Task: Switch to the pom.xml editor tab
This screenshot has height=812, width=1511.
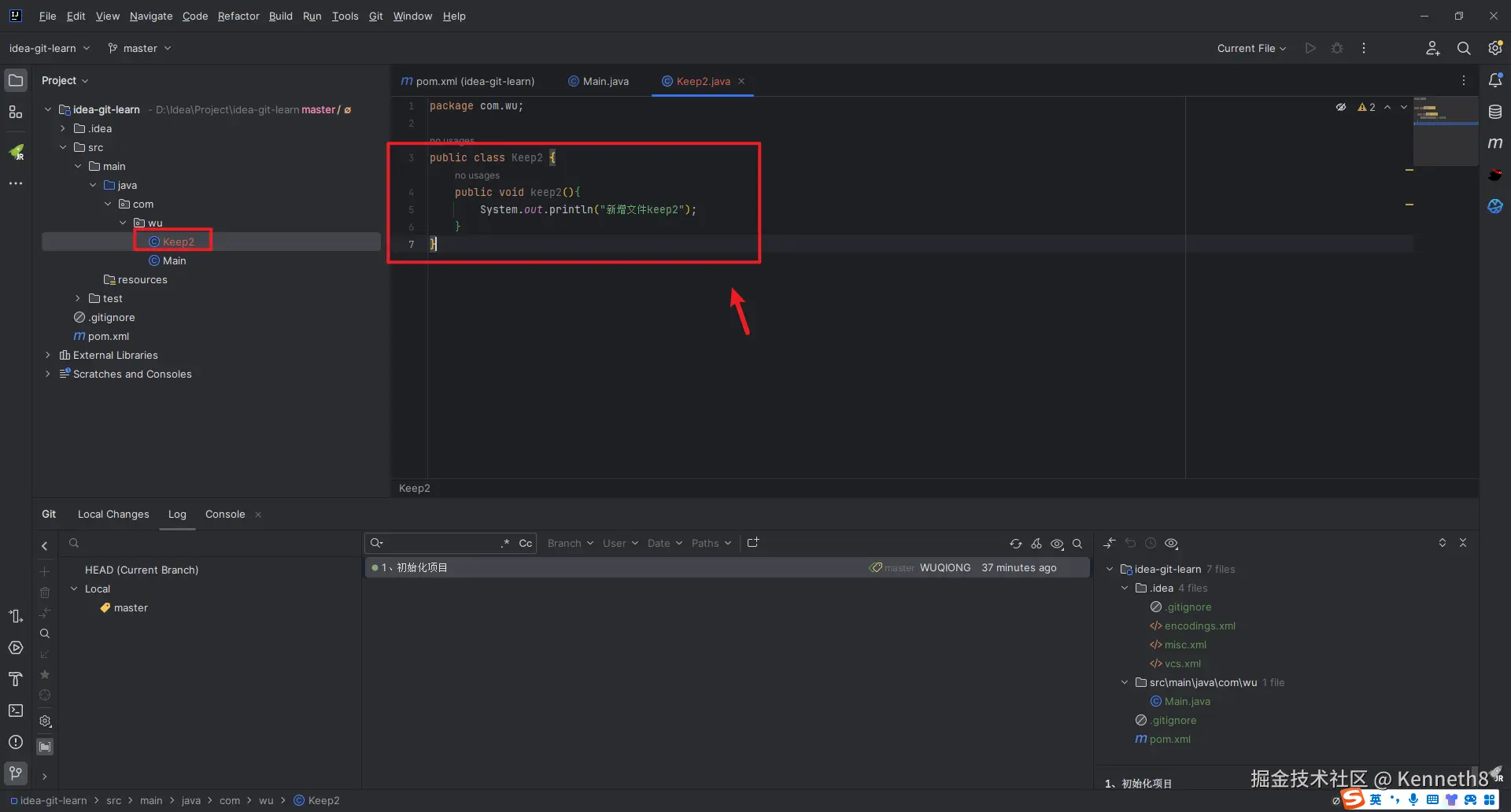Action: pyautogui.click(x=467, y=81)
